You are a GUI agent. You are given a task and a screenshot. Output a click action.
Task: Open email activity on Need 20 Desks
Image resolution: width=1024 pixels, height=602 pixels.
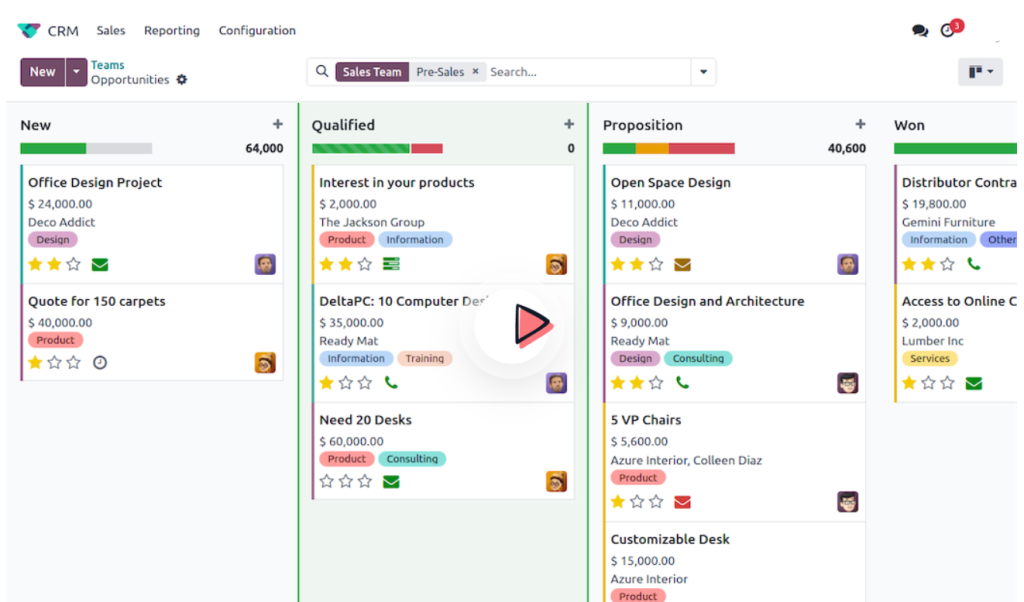click(391, 482)
